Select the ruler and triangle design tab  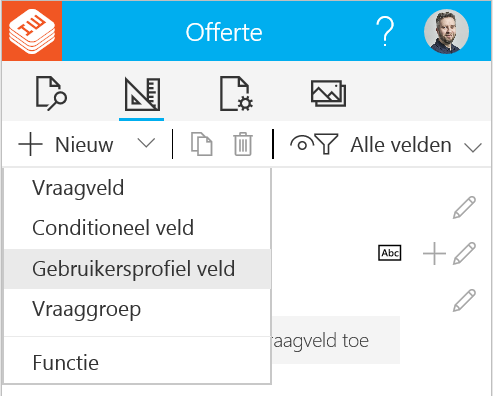(x=142, y=94)
